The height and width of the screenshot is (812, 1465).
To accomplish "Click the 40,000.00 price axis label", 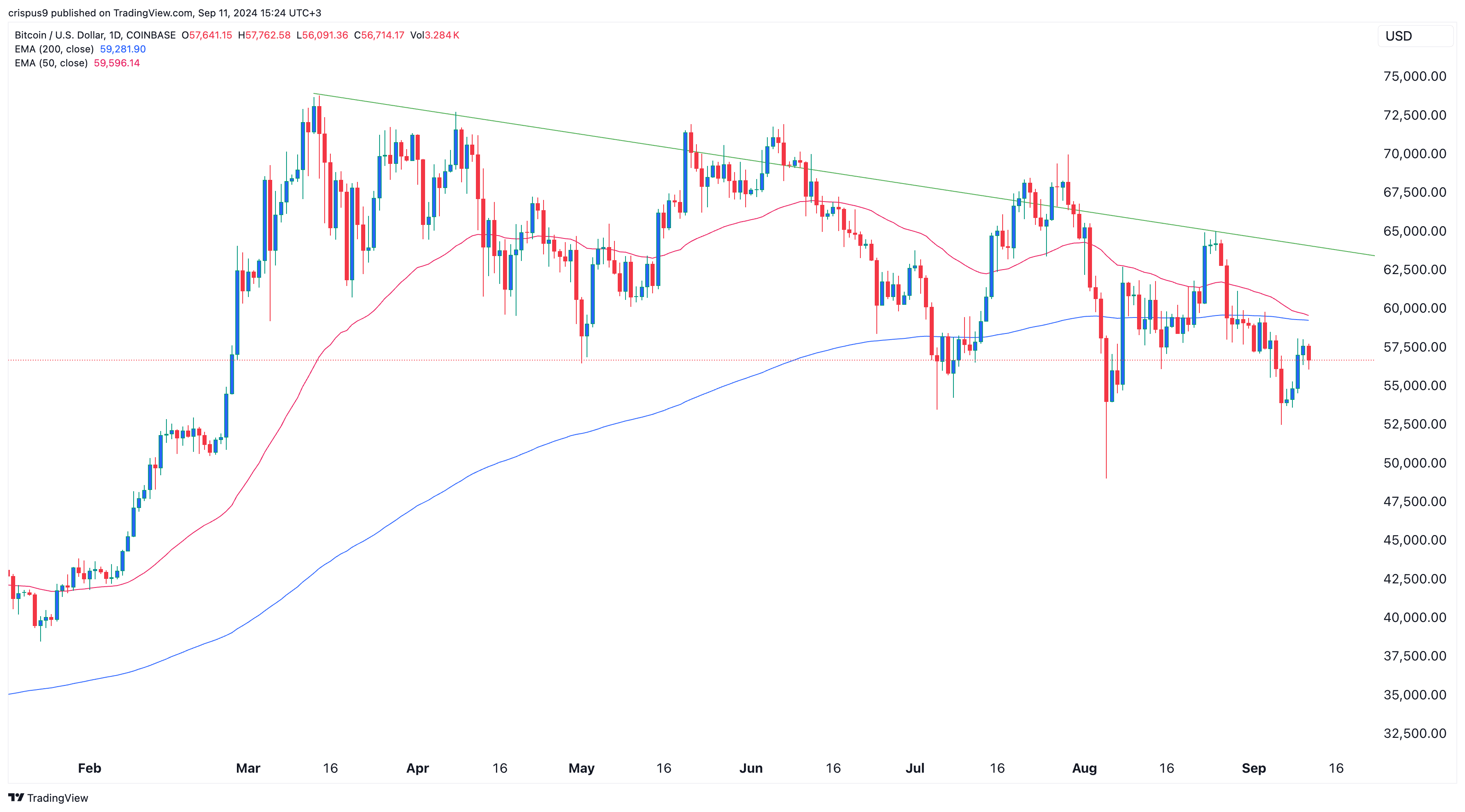I will tap(1415, 617).
